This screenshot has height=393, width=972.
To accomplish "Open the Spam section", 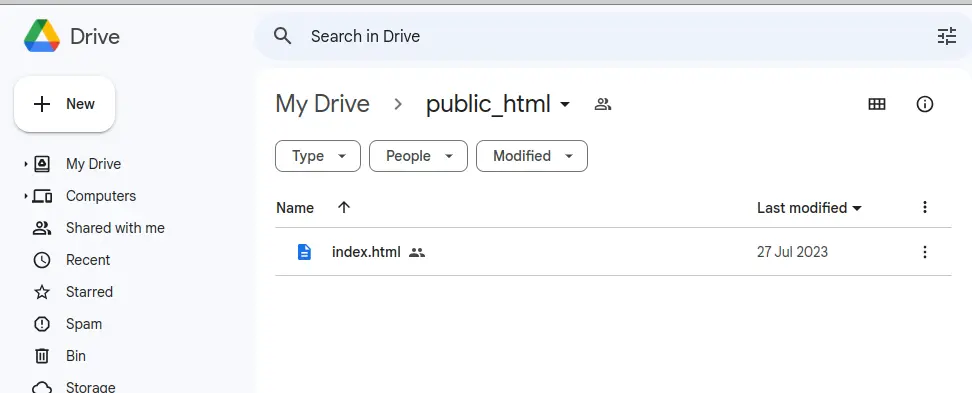I will 84,324.
